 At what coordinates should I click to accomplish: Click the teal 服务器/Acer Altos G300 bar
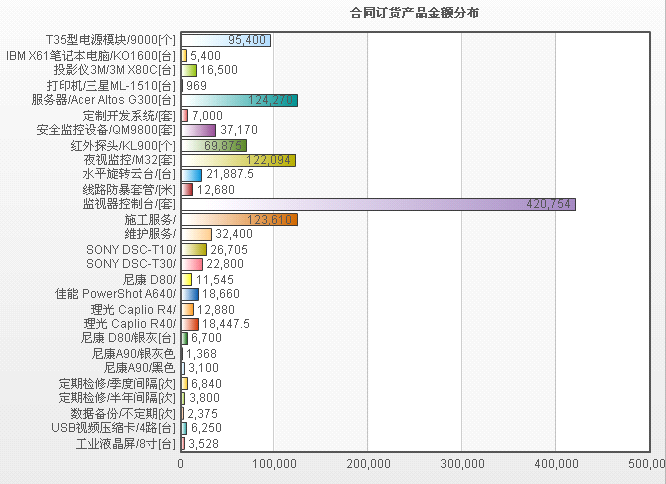click(238, 100)
